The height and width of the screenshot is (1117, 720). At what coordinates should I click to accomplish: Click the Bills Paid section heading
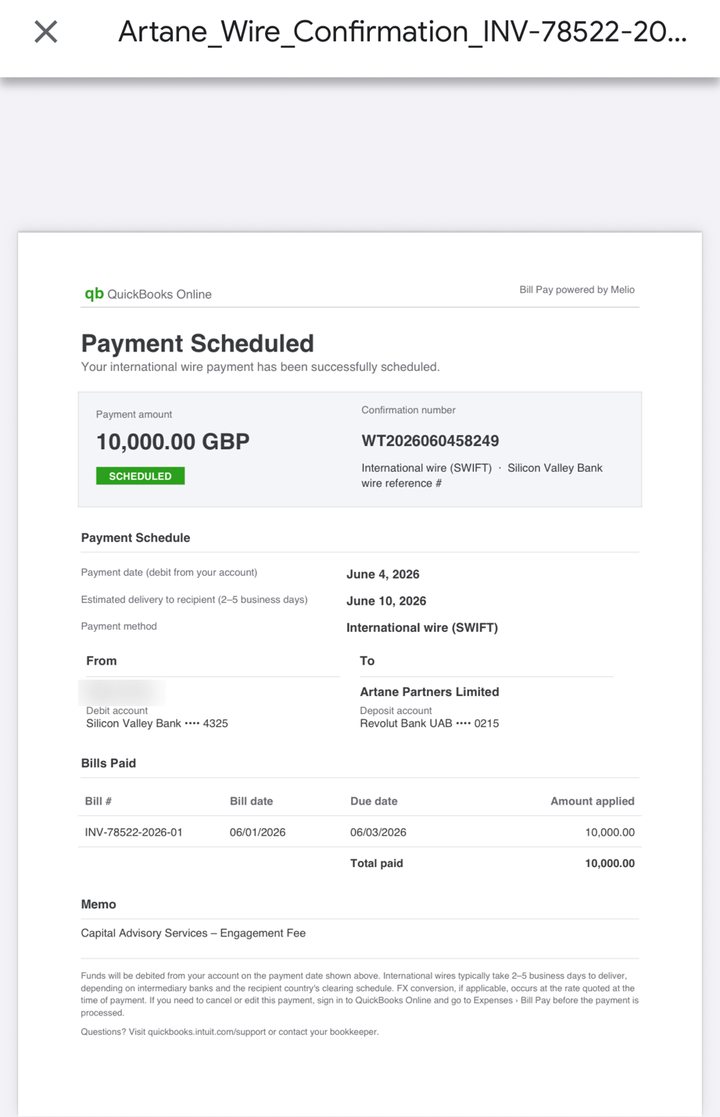pyautogui.click(x=108, y=764)
